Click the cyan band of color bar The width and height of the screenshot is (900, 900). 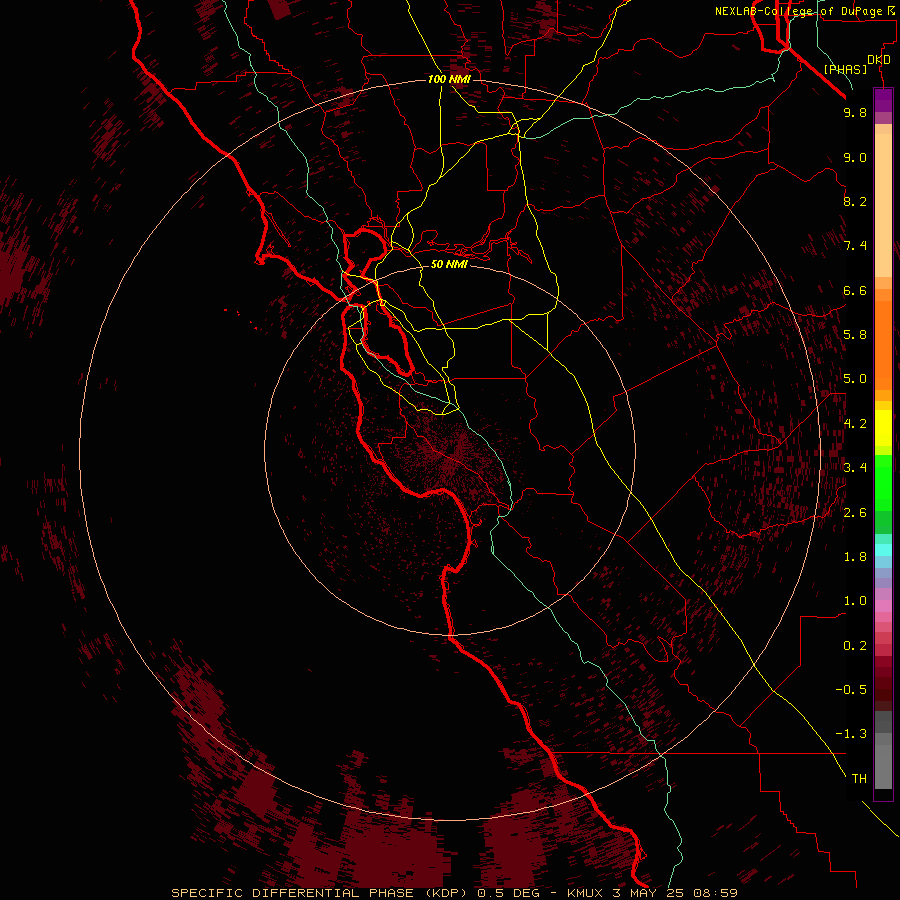pos(883,550)
